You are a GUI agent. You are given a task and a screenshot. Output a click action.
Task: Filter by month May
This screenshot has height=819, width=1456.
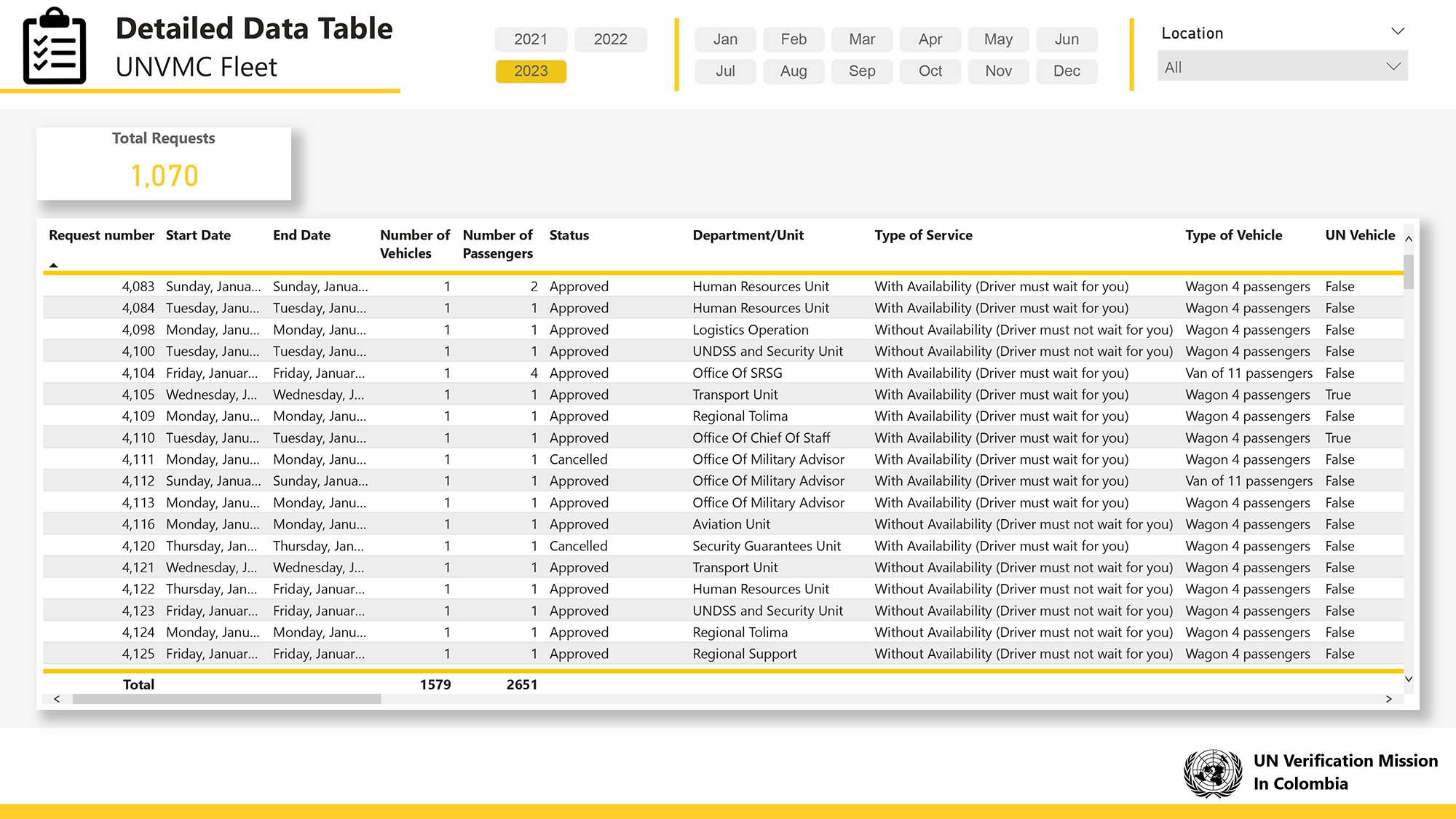tap(998, 39)
